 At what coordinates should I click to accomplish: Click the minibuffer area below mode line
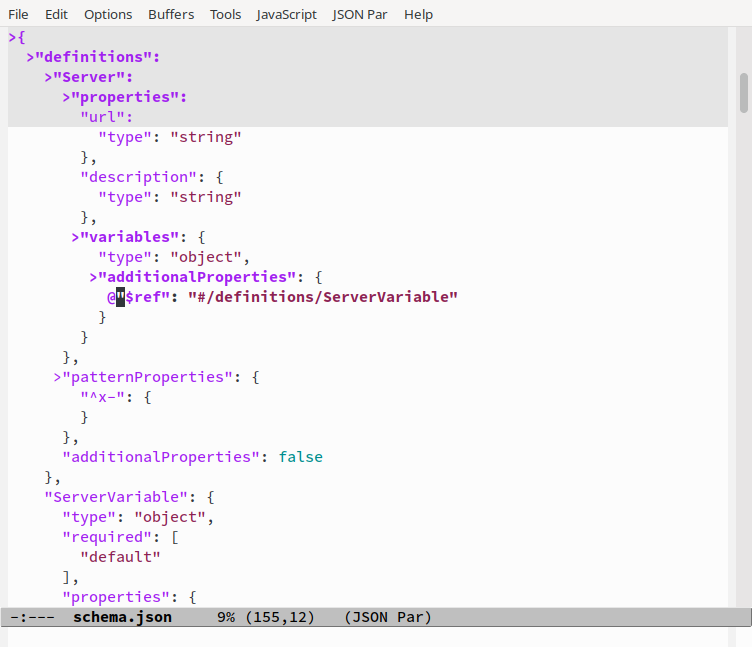point(368,637)
